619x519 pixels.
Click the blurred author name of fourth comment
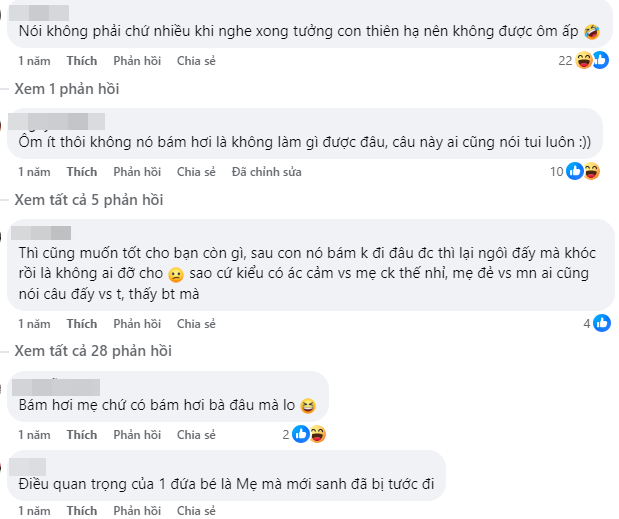pos(59,387)
